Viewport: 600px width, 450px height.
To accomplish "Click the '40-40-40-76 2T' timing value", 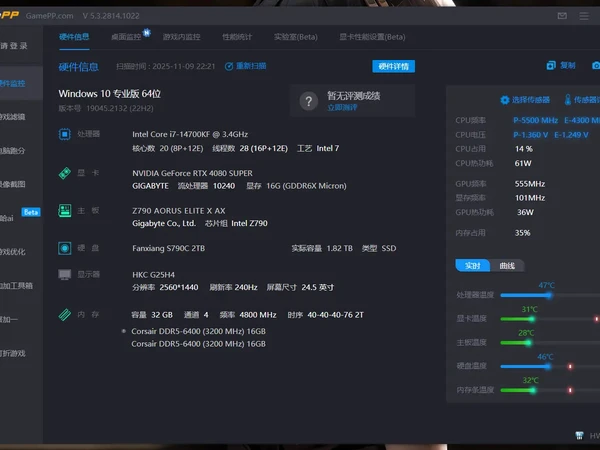I will (x=336, y=315).
